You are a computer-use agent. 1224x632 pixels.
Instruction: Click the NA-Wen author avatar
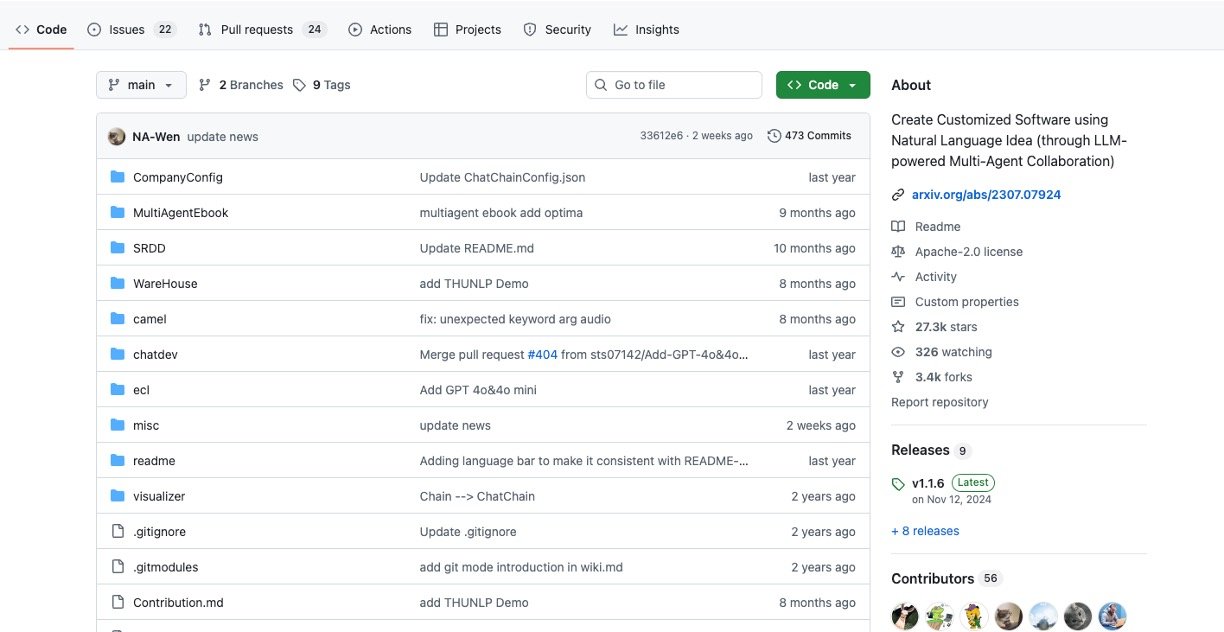(x=117, y=136)
